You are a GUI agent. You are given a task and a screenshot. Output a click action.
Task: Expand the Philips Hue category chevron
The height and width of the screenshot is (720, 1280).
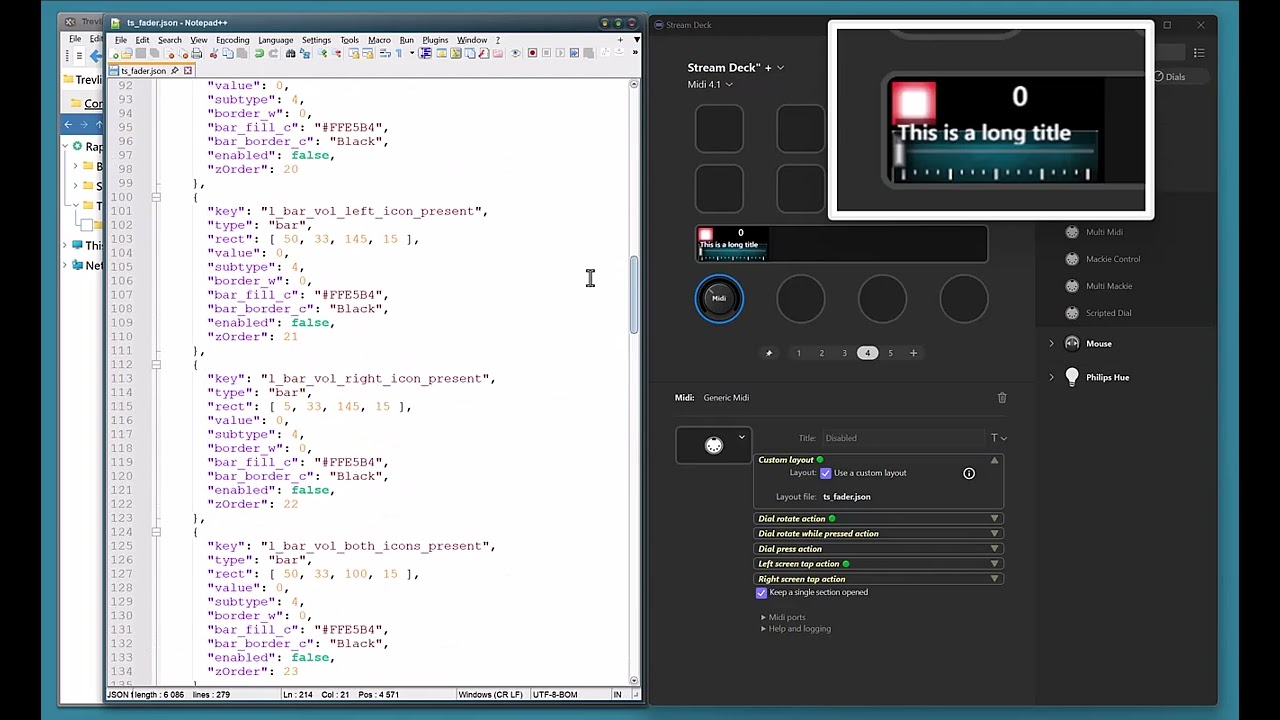point(1051,377)
